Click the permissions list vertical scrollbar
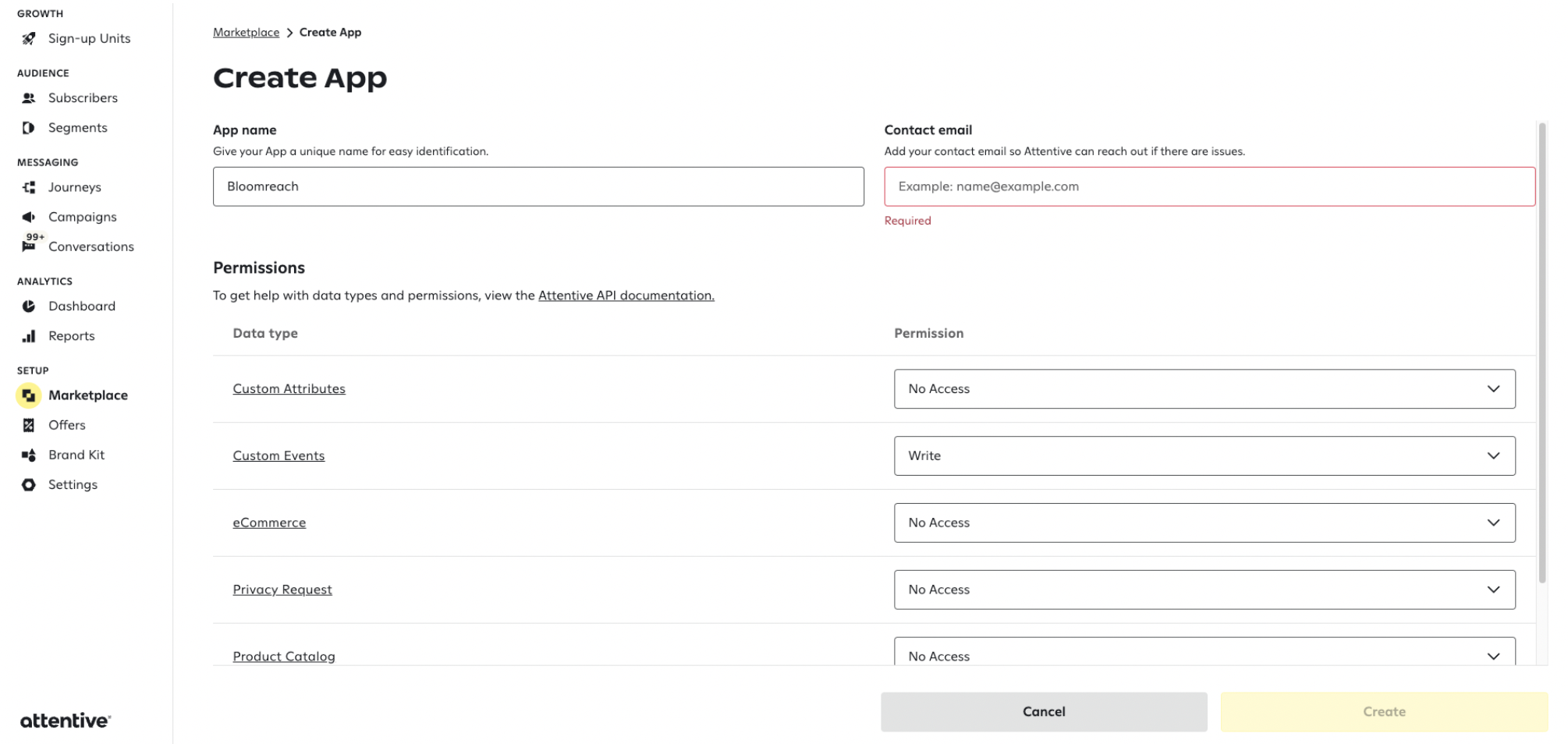This screenshot has height=744, width=1568. 1542,353
